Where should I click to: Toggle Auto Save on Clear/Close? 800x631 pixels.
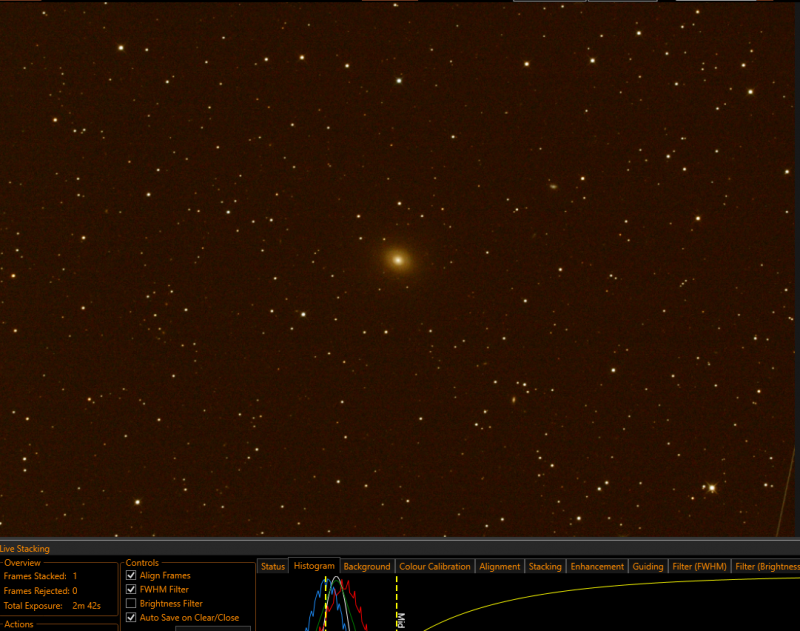(x=131, y=617)
